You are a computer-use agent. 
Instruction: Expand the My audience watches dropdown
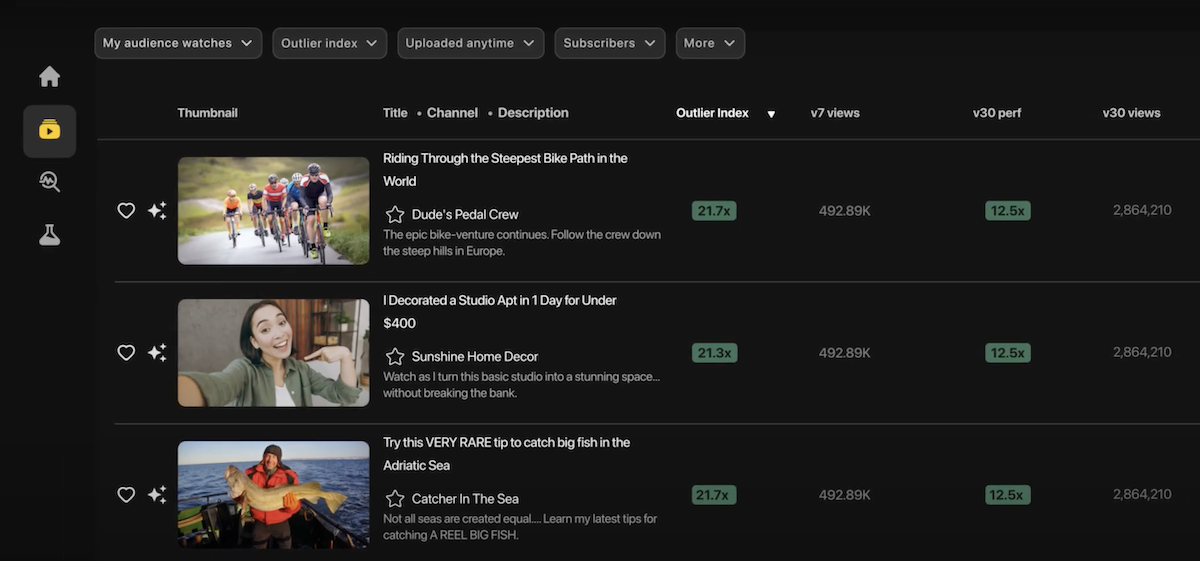178,43
